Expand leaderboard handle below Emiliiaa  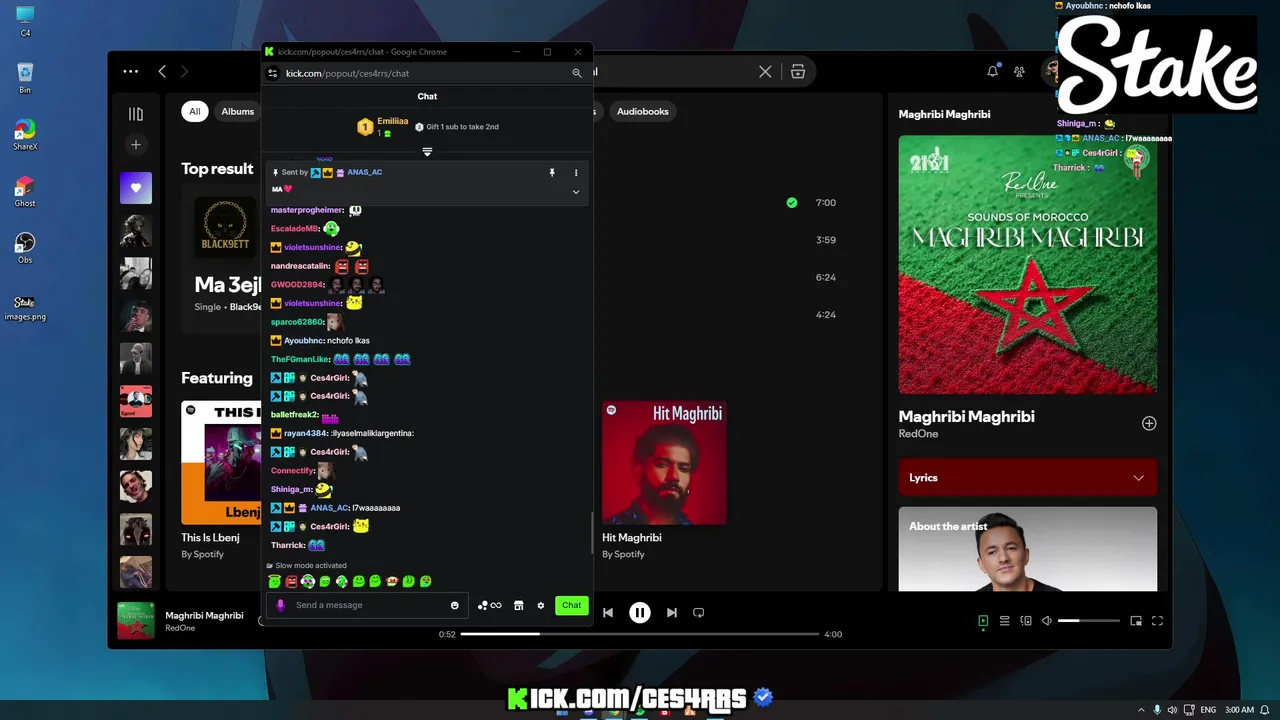pyautogui.click(x=427, y=152)
